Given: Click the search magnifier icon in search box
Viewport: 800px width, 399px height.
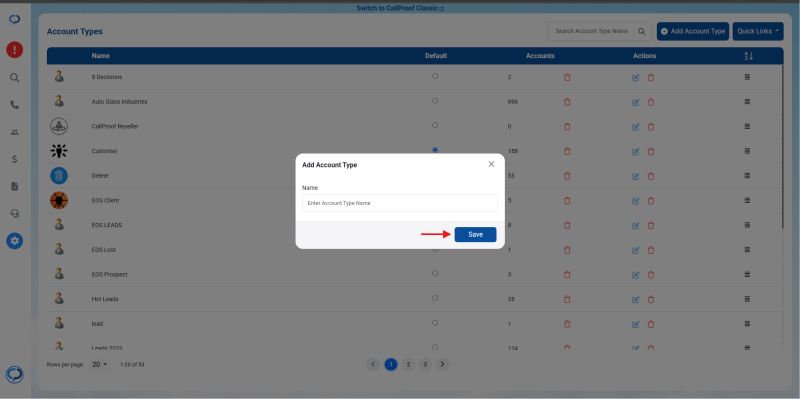Looking at the screenshot, I should (x=642, y=31).
